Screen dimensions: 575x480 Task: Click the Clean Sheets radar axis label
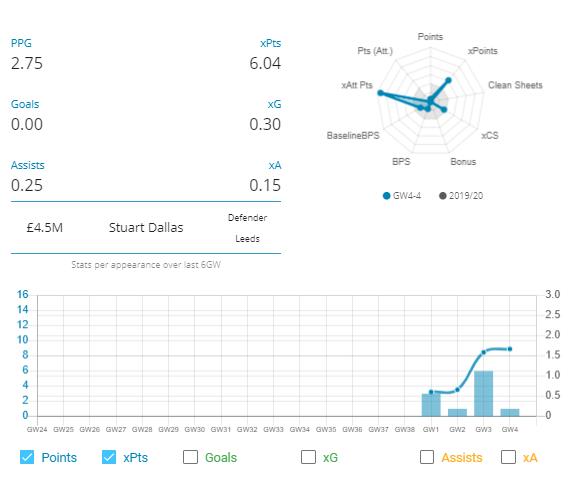coord(515,85)
